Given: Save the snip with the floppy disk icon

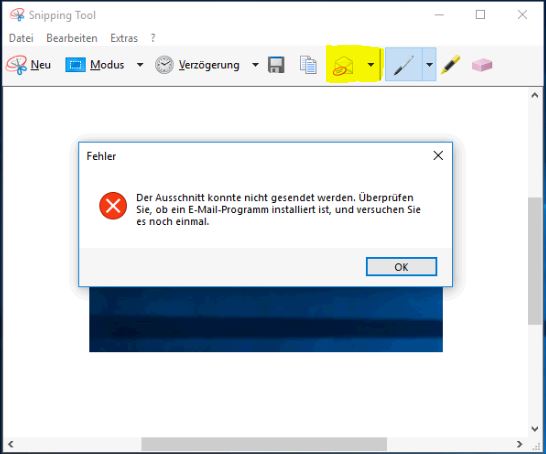Looking at the screenshot, I should pos(276,65).
